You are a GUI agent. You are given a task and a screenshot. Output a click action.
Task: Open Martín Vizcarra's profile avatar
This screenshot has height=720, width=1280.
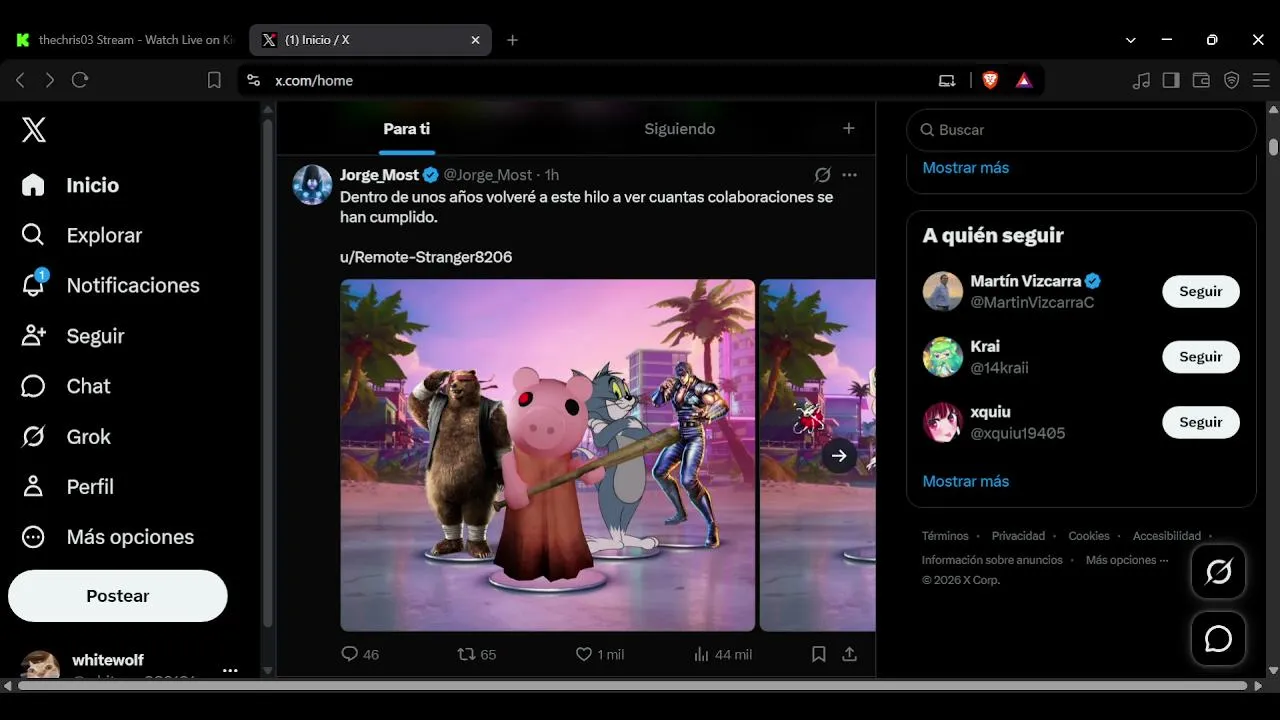[942, 291]
